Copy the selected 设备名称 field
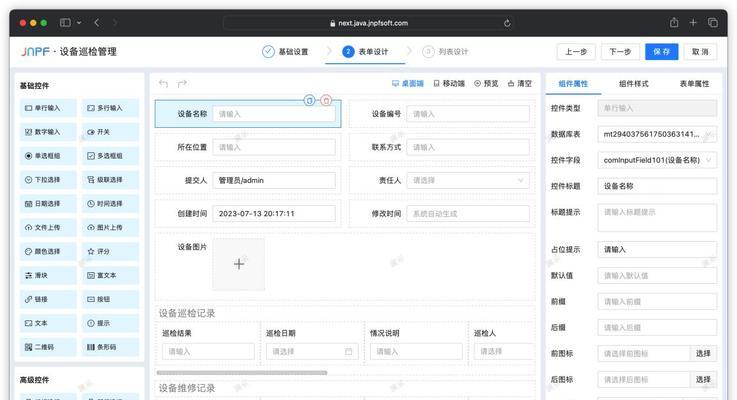The image size is (737, 400). coord(309,100)
